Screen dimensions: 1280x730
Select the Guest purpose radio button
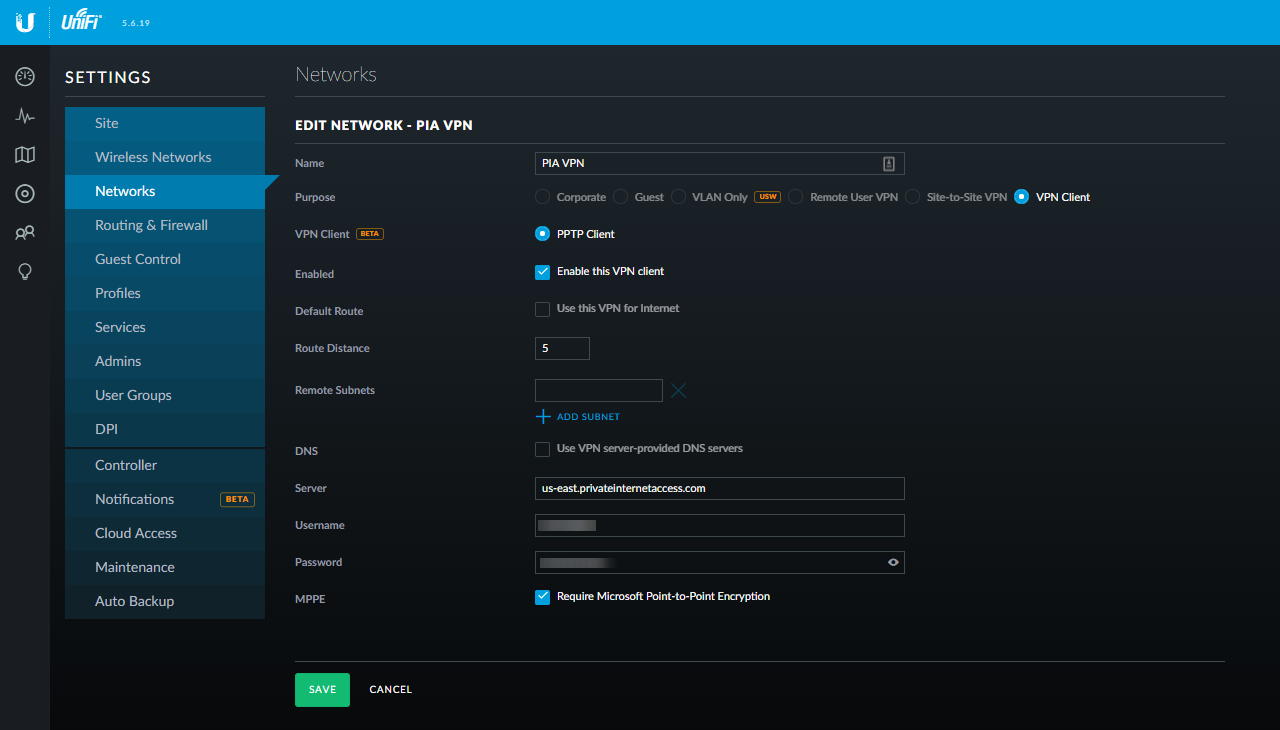620,197
